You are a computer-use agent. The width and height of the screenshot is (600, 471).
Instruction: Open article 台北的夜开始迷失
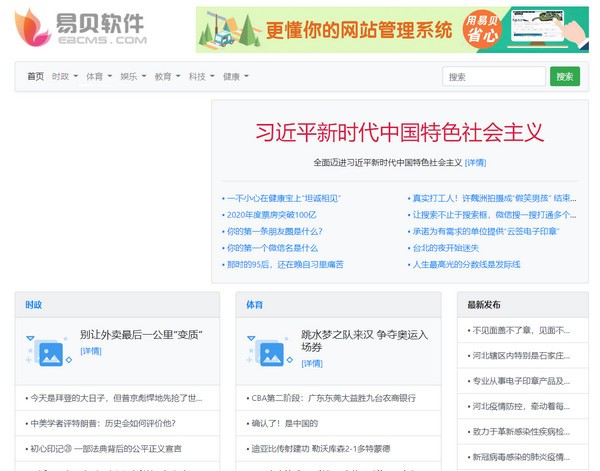click(x=445, y=248)
